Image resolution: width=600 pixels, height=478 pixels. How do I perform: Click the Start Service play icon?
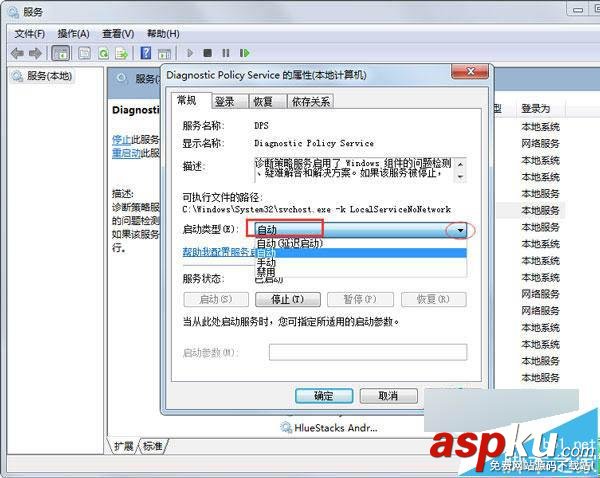[x=189, y=53]
